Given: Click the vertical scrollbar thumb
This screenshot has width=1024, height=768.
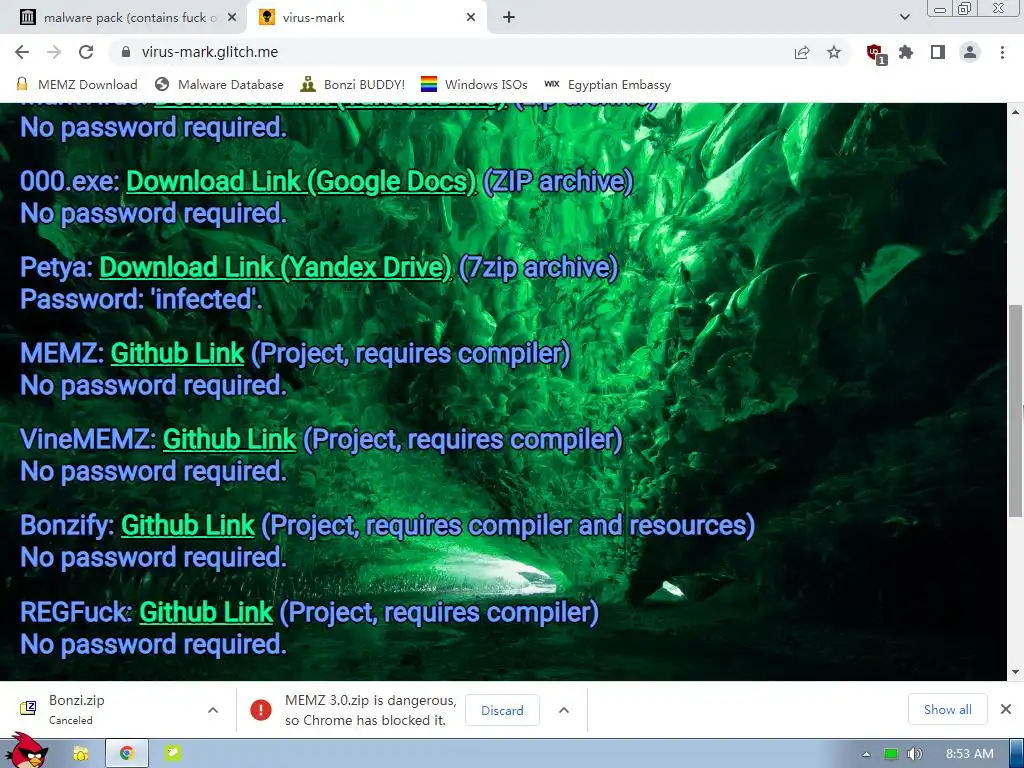Looking at the screenshot, I should point(1016,411).
